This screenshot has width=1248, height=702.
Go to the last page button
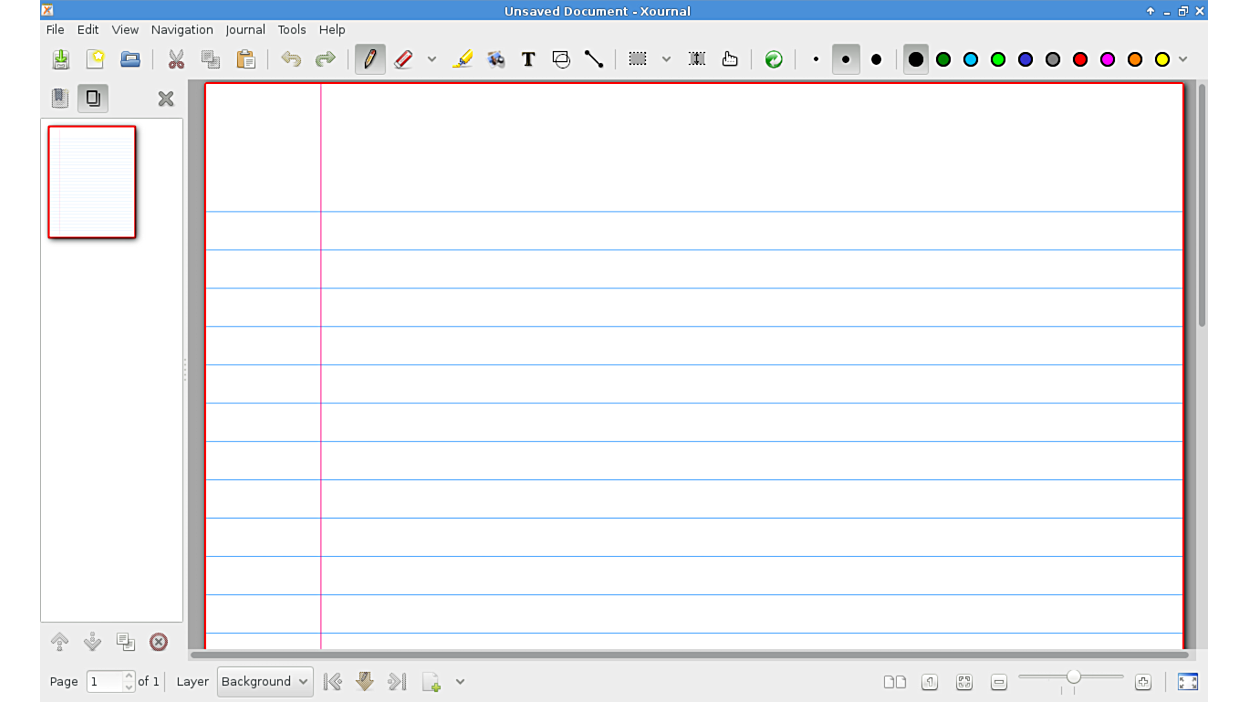tap(397, 682)
